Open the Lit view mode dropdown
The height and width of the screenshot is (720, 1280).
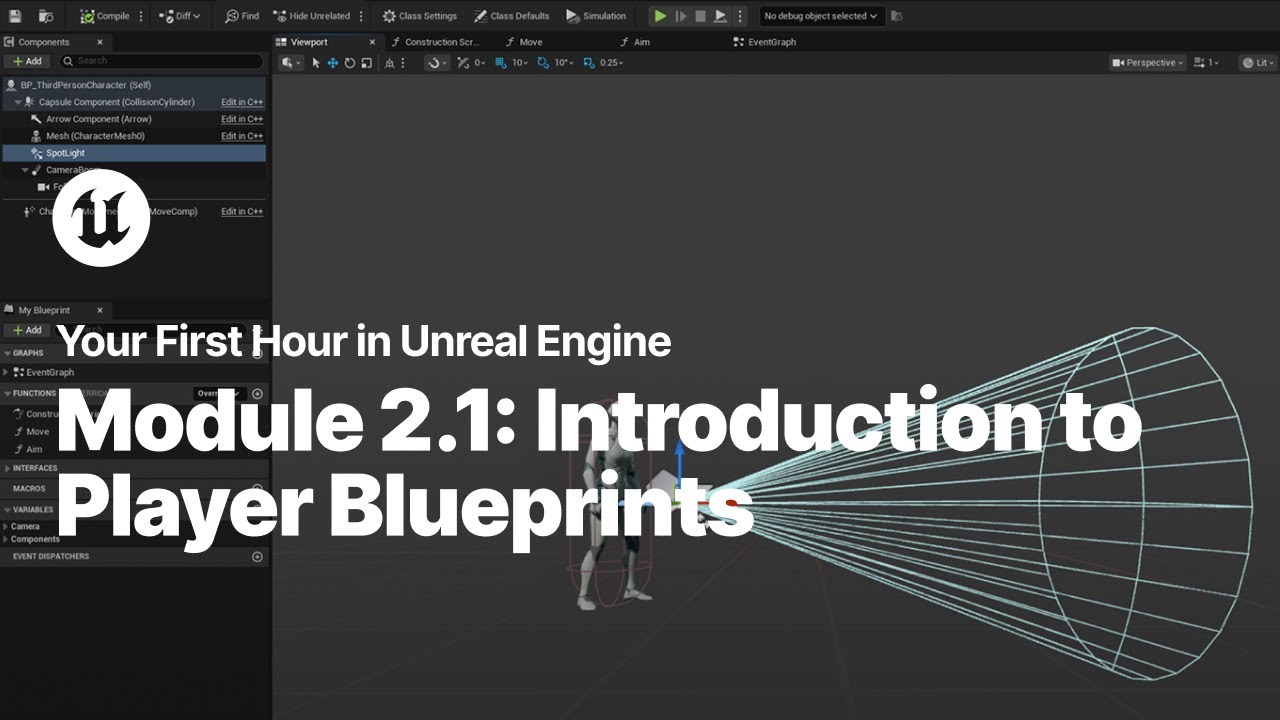[1259, 62]
